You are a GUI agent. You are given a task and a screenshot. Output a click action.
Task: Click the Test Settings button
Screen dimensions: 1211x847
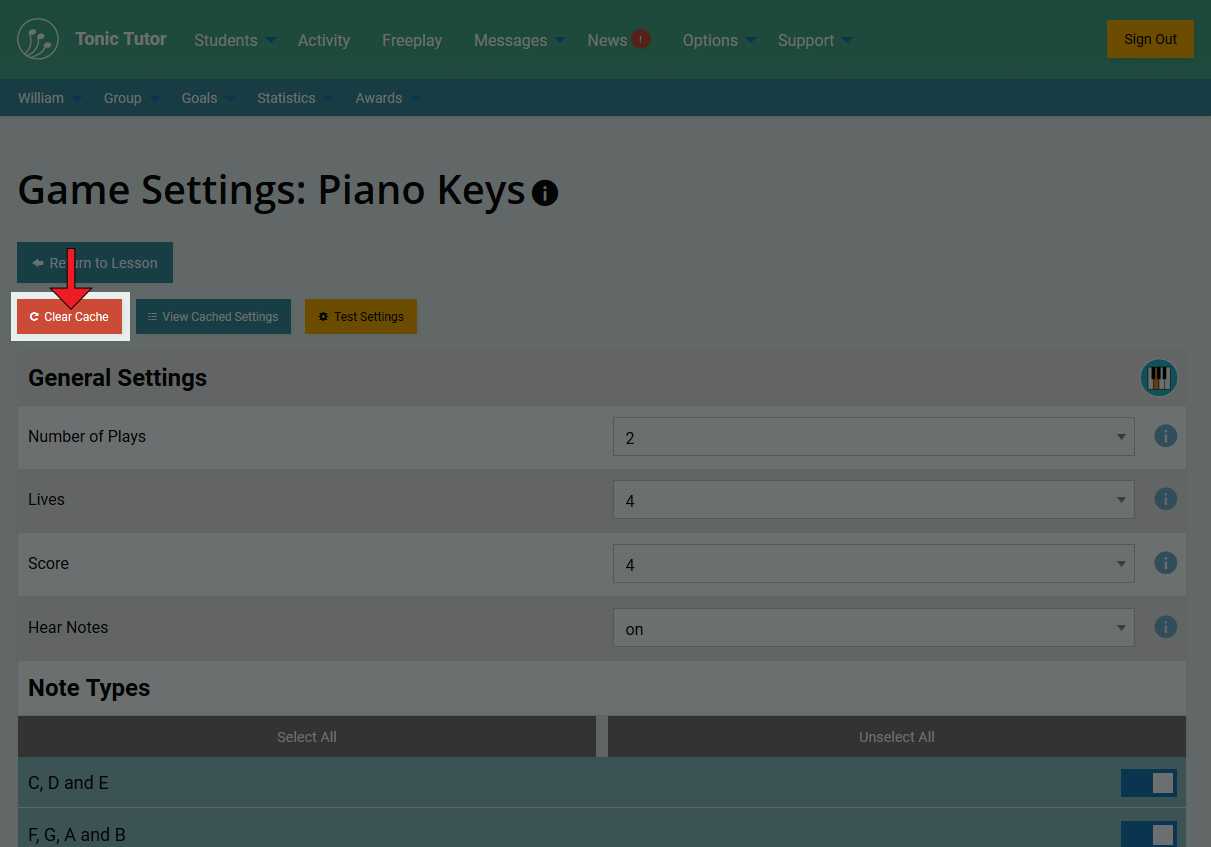coord(361,317)
